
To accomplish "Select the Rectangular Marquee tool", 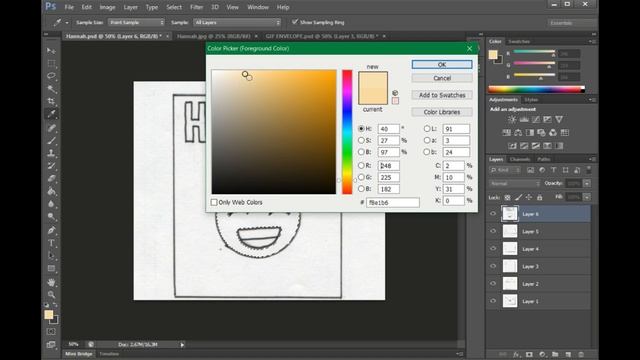I will tap(51, 63).
